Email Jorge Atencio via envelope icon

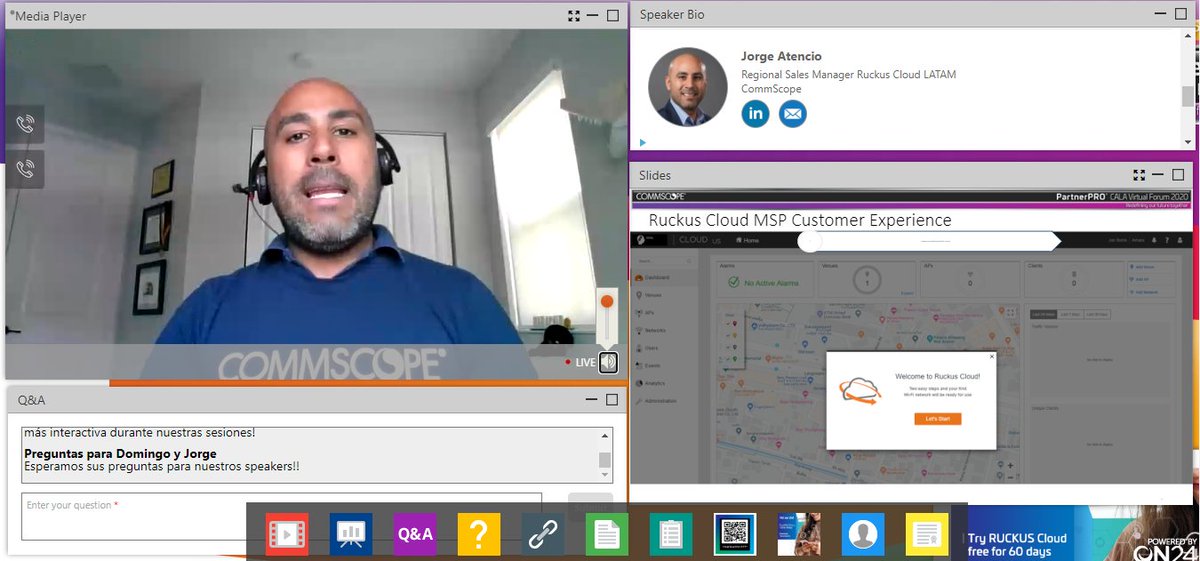(793, 114)
